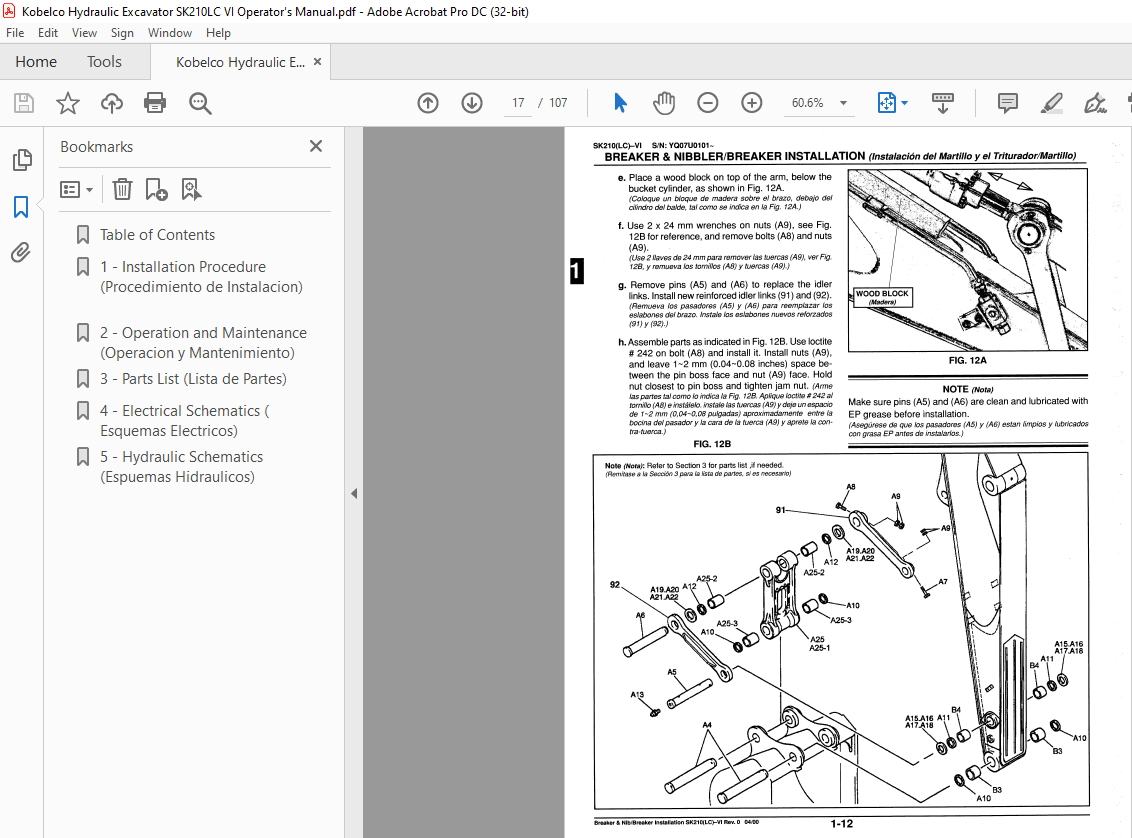Select the Highlight text pen tool
Viewport: 1132px width, 838px height.
point(1052,103)
